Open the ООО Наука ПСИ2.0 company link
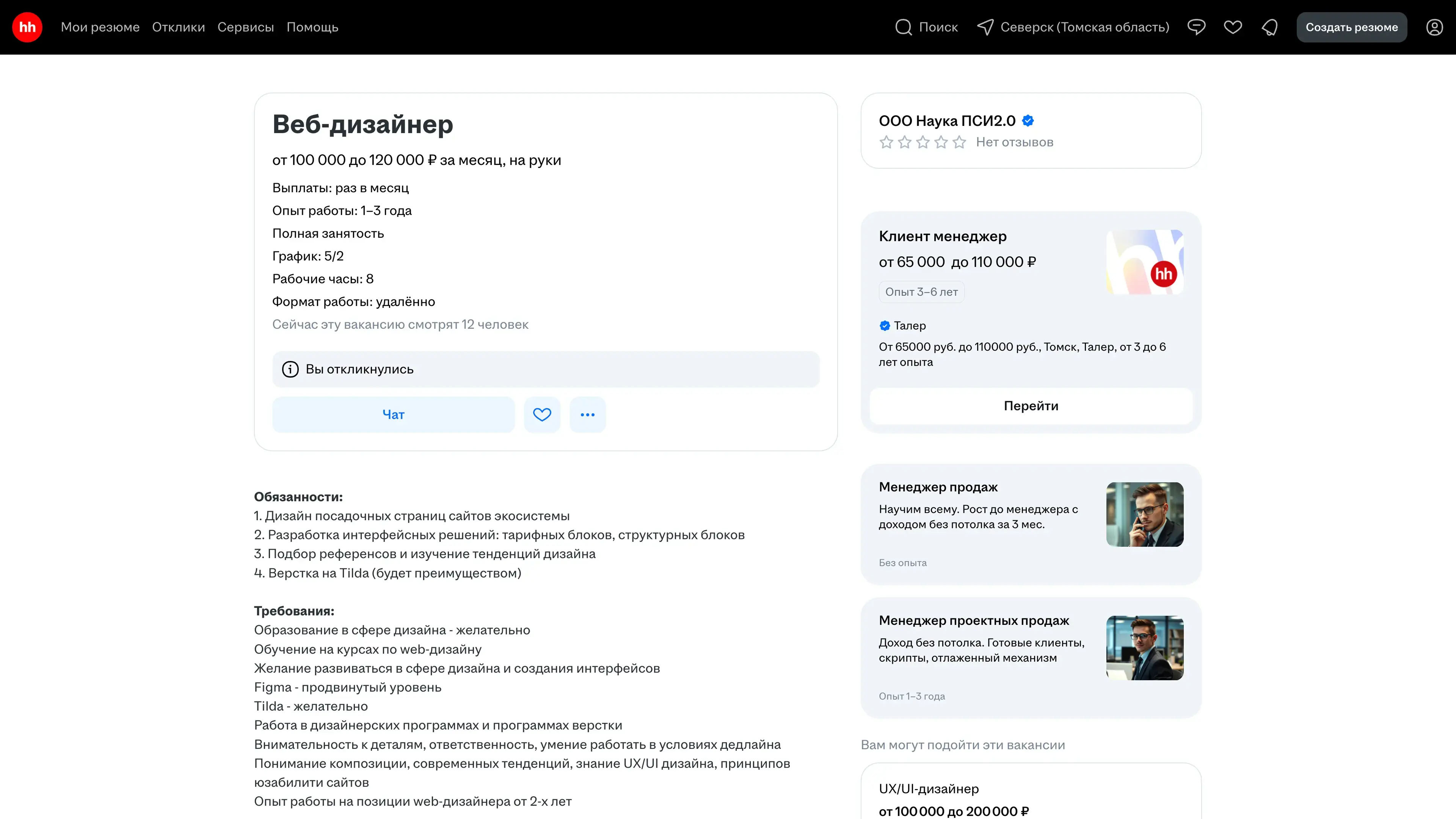1456x819 pixels. click(x=947, y=121)
